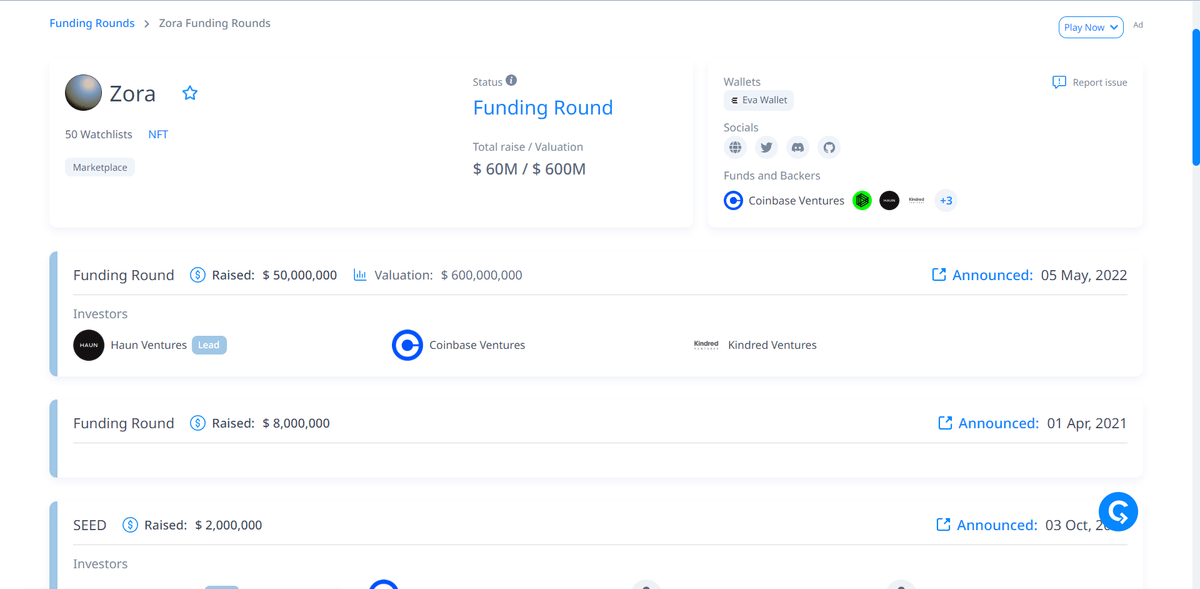Open Kindred Ventures investor entry

tap(771, 345)
